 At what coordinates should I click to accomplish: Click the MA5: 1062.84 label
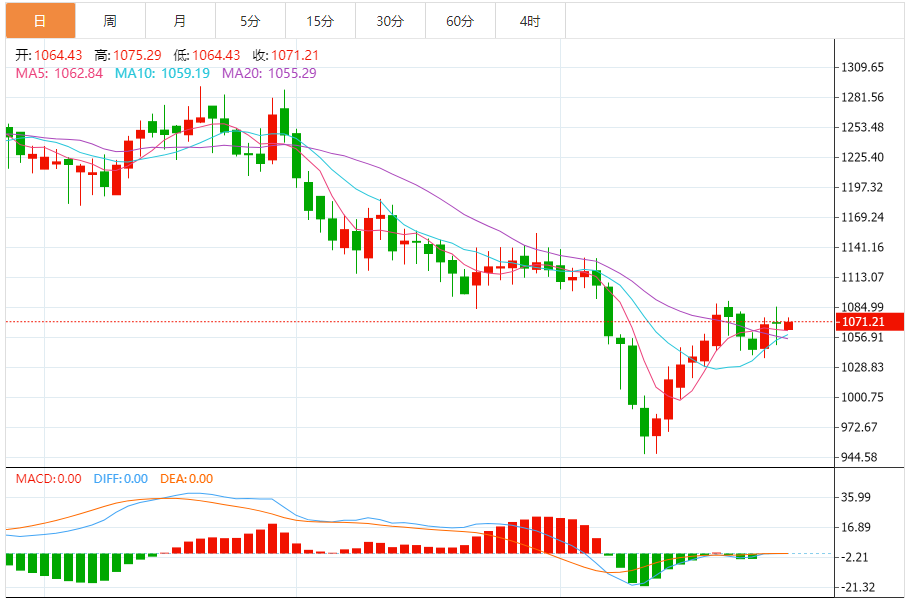(59, 73)
